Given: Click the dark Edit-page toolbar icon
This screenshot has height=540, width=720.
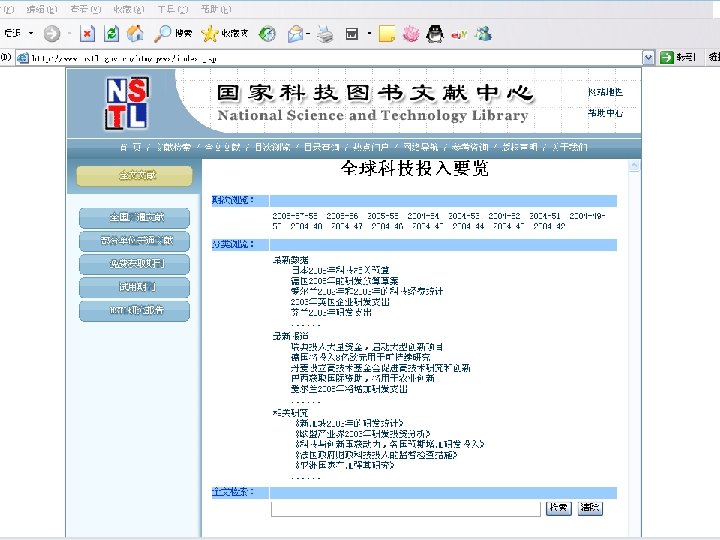Looking at the screenshot, I should tap(352, 34).
